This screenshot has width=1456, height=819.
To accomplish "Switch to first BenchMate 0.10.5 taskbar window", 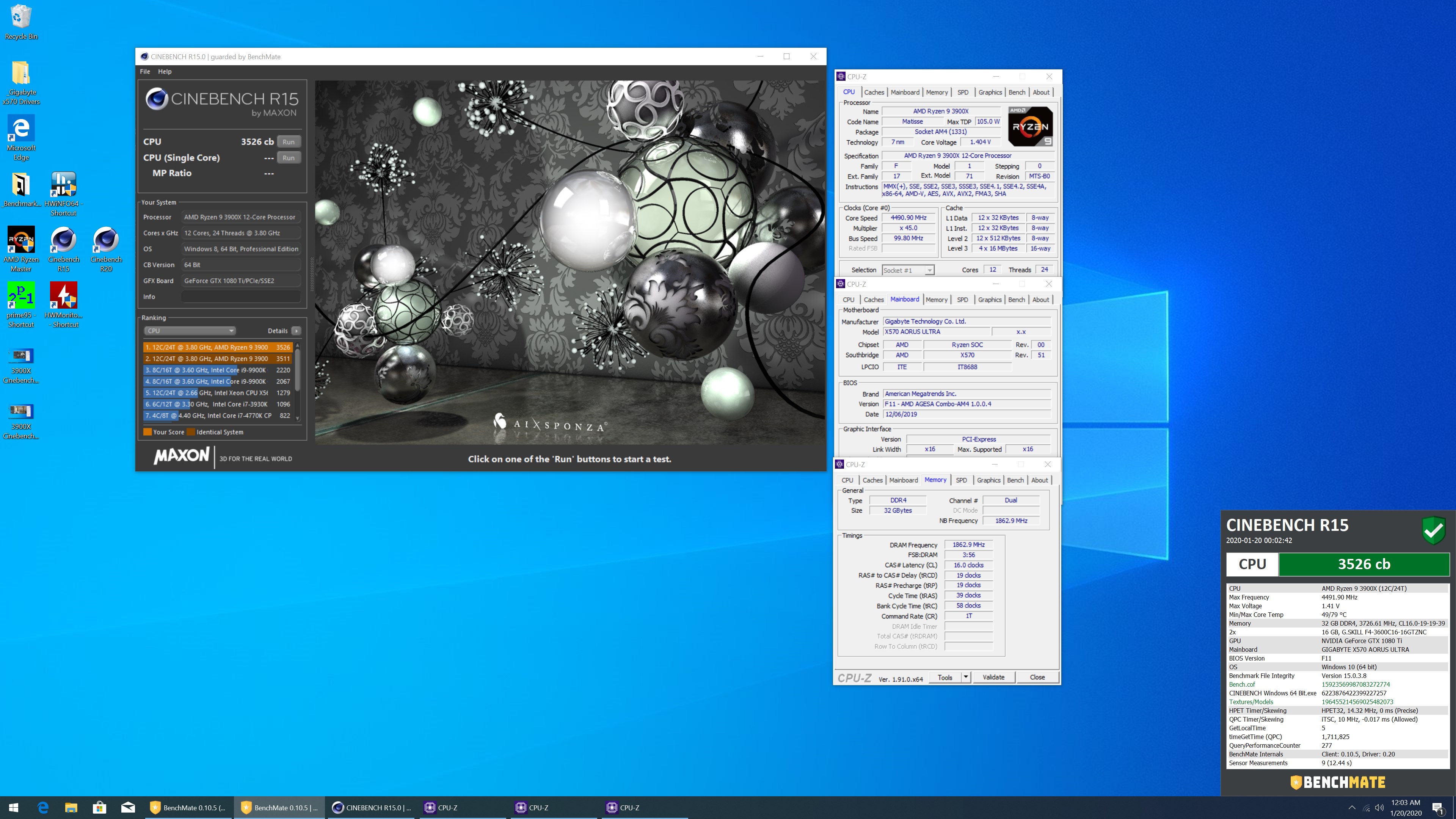I will [188, 808].
